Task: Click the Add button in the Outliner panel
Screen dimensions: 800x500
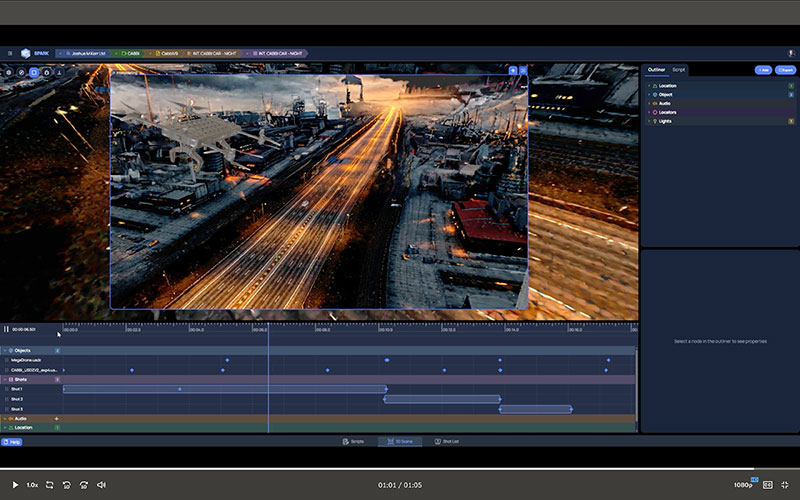Action: (763, 70)
